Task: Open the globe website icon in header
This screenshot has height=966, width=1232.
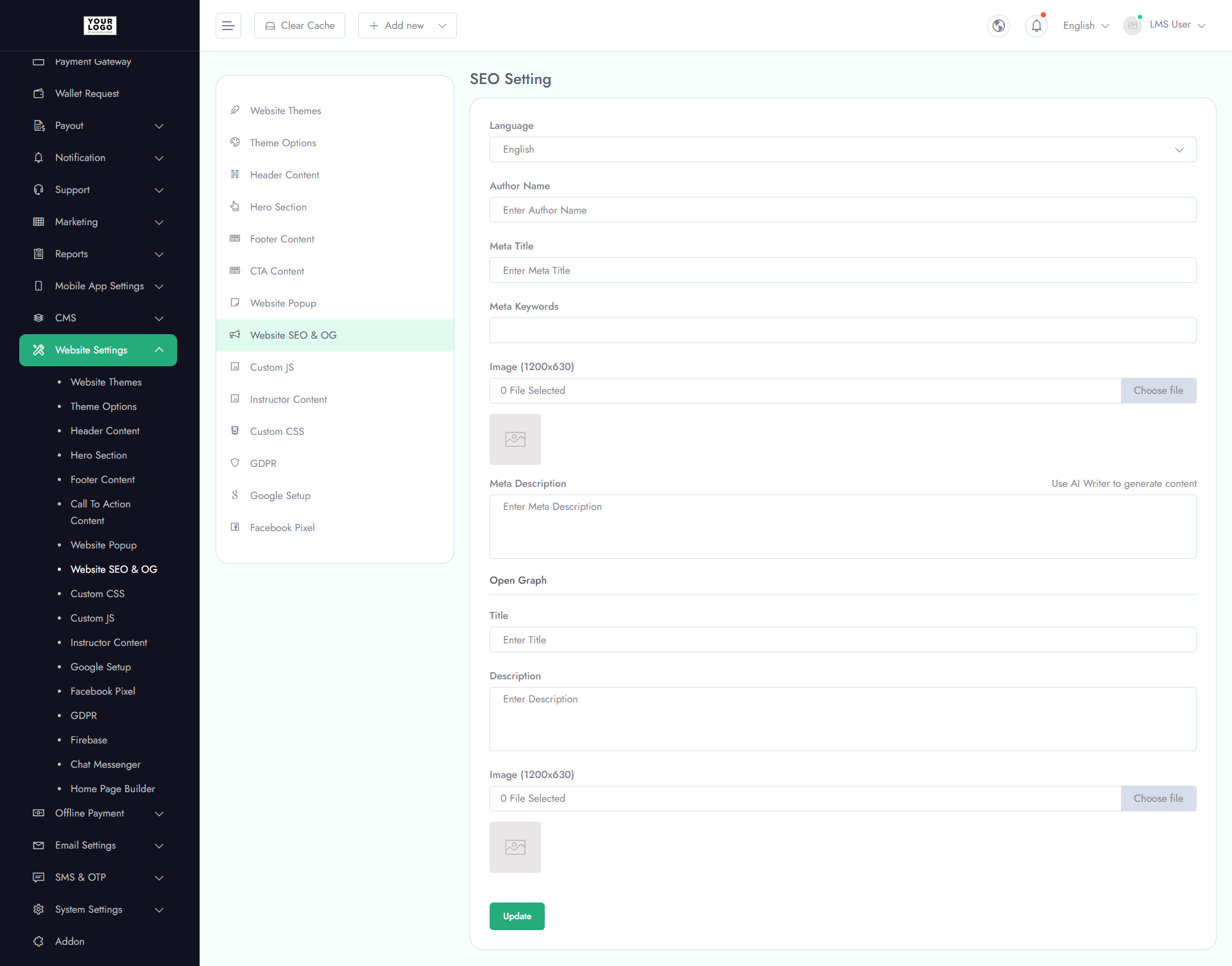Action: pyautogui.click(x=998, y=26)
